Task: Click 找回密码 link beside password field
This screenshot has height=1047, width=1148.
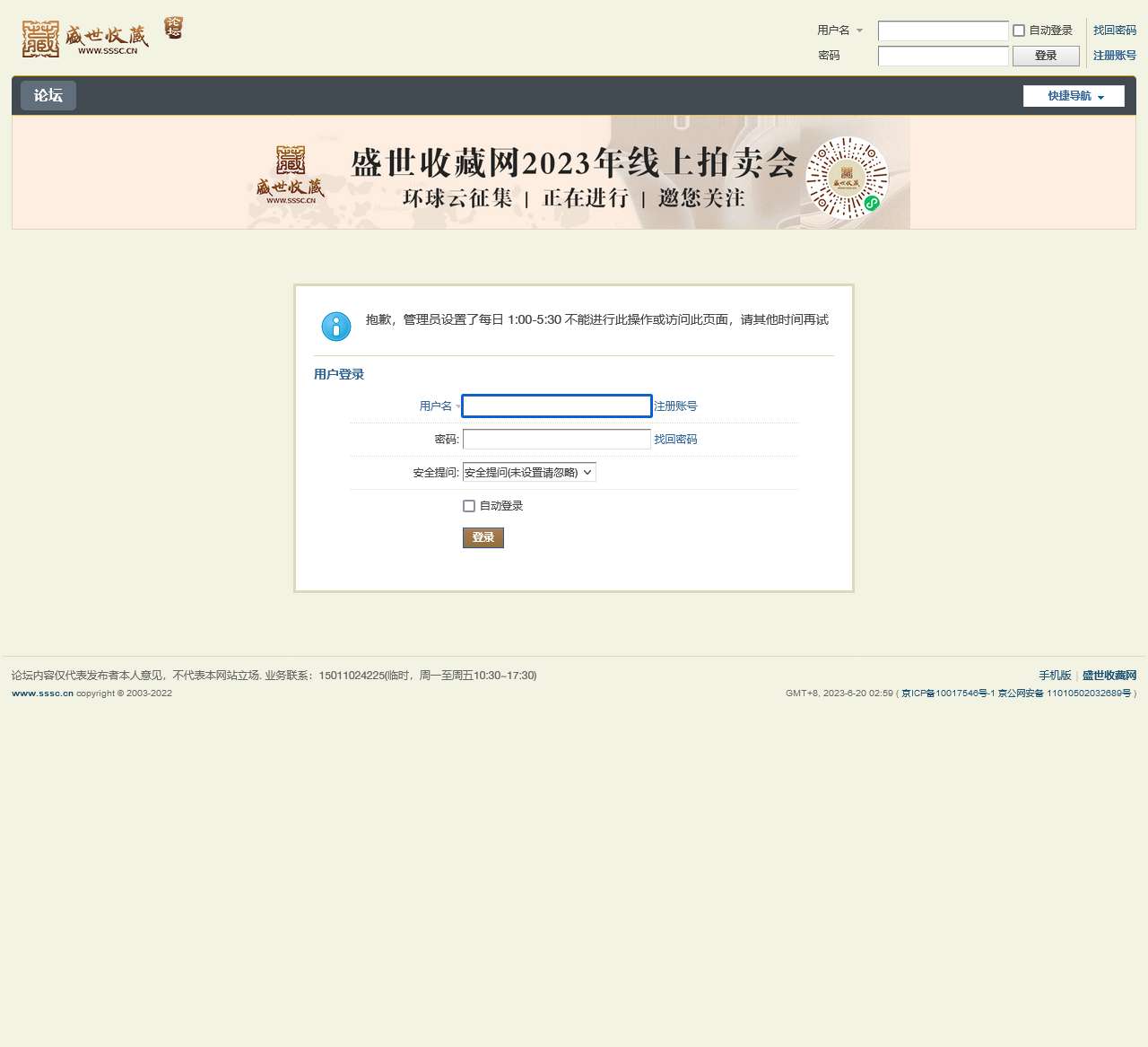Action: 675,440
